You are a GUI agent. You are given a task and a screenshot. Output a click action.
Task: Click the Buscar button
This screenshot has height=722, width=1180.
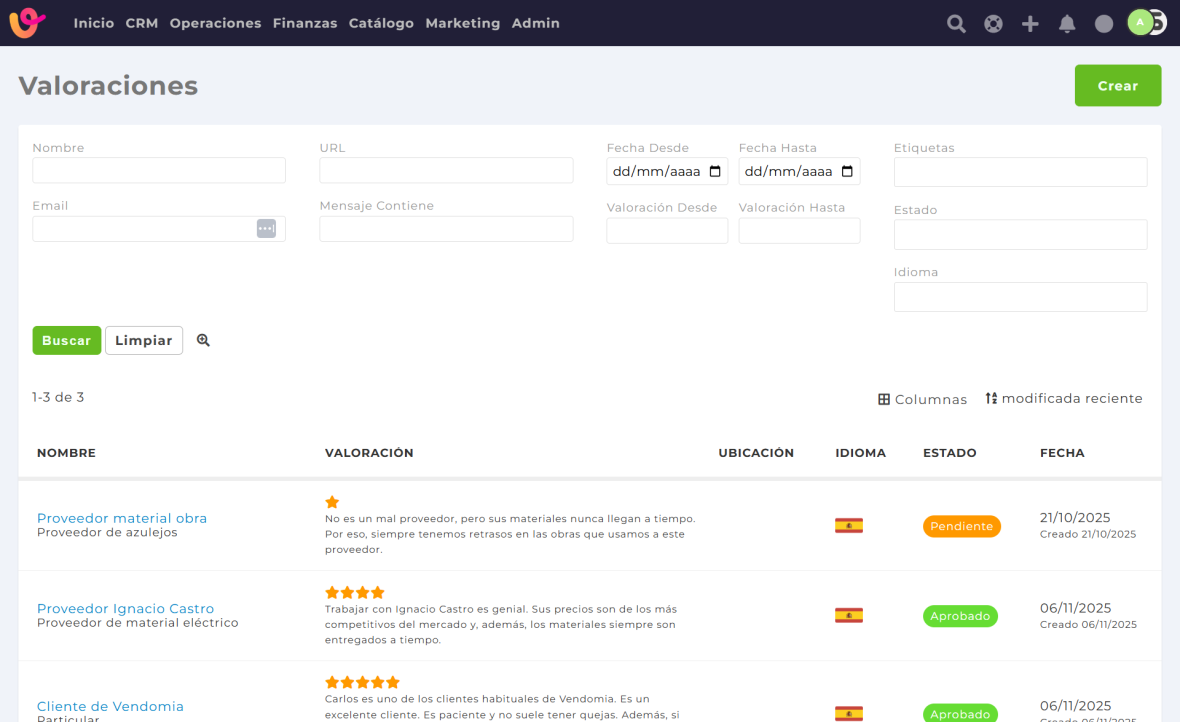pos(67,341)
